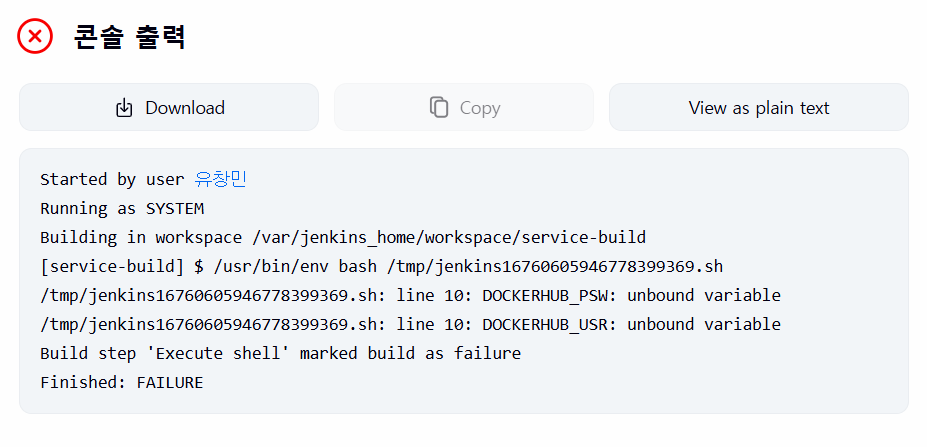Click the '[service-build] $ /usr/bin/env bash' line
927x447 pixels.
[x=381, y=266]
